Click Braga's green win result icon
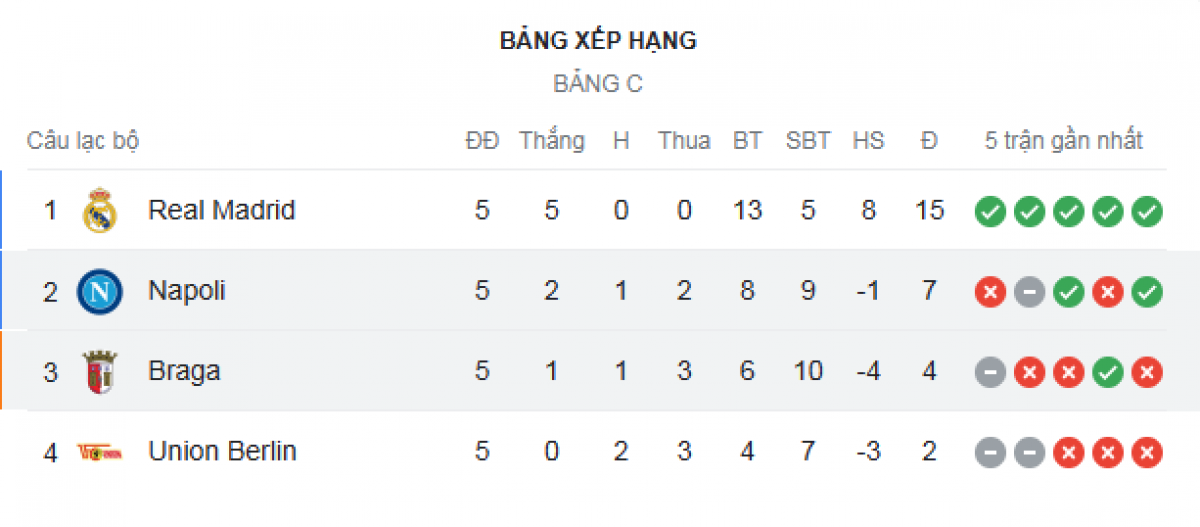This screenshot has width=1200, height=527. (1108, 373)
